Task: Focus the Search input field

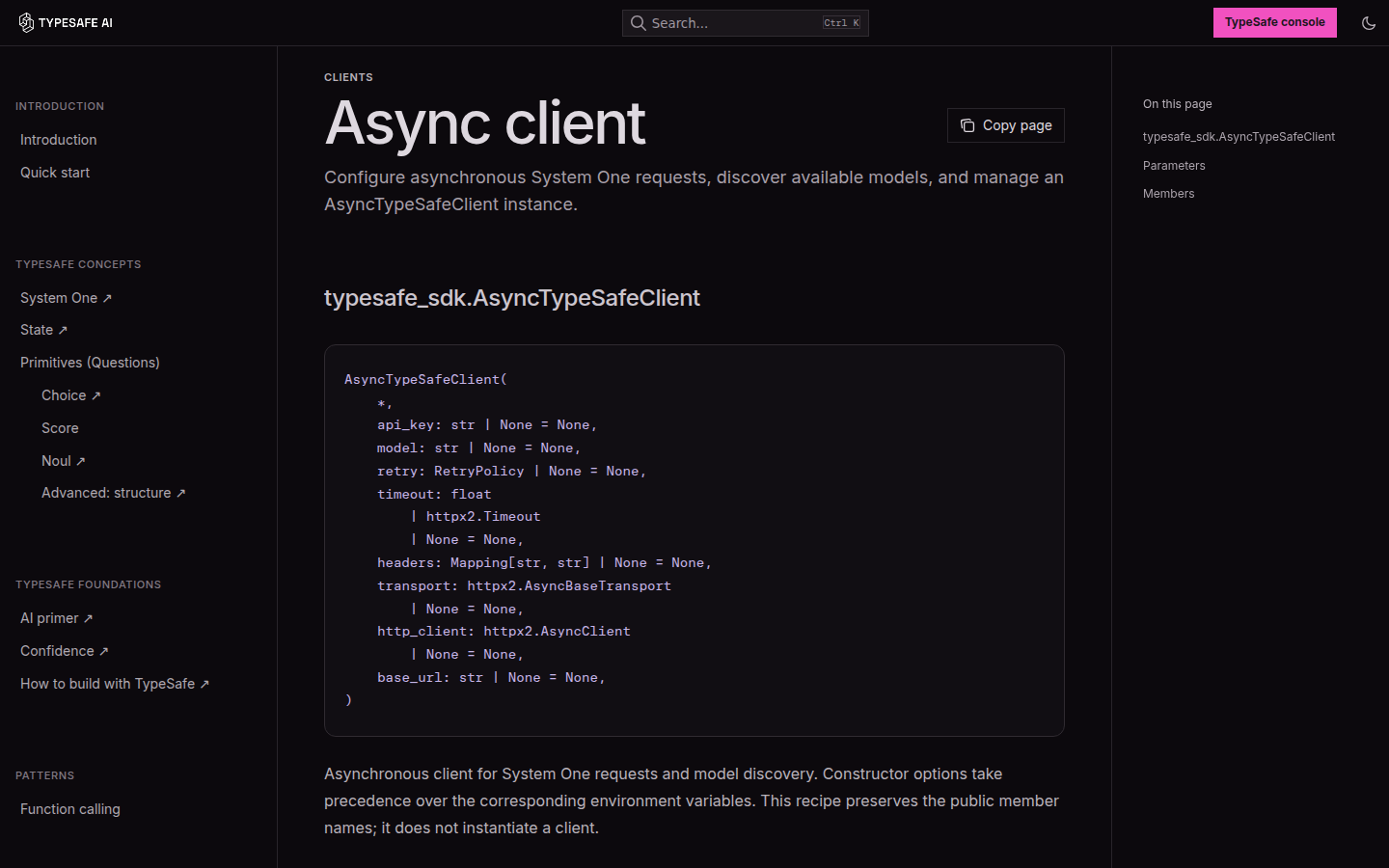Action: coord(745,23)
